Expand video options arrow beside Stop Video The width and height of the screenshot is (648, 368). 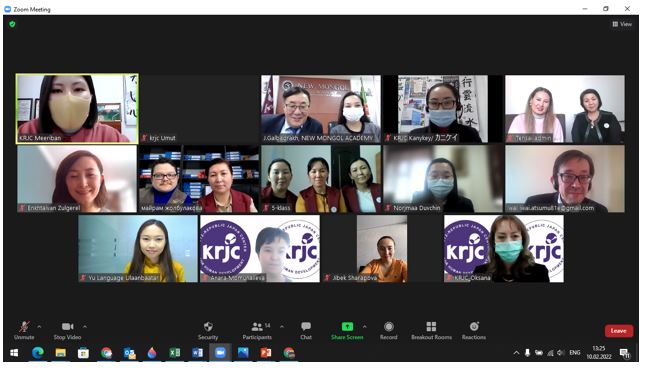(x=85, y=327)
